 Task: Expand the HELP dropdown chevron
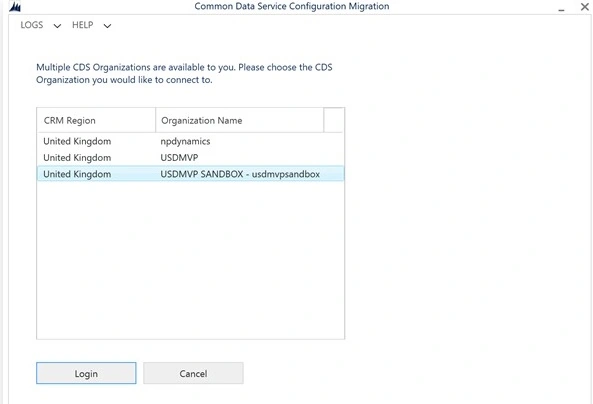click(x=107, y=26)
